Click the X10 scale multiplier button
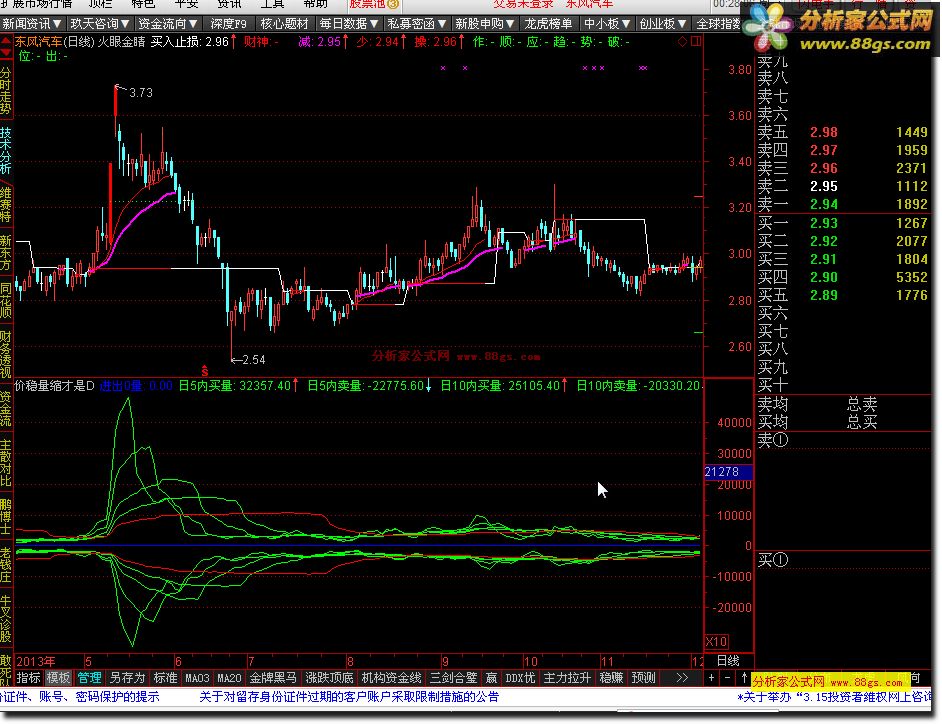Viewport: 942px width, 724px height. [x=717, y=641]
